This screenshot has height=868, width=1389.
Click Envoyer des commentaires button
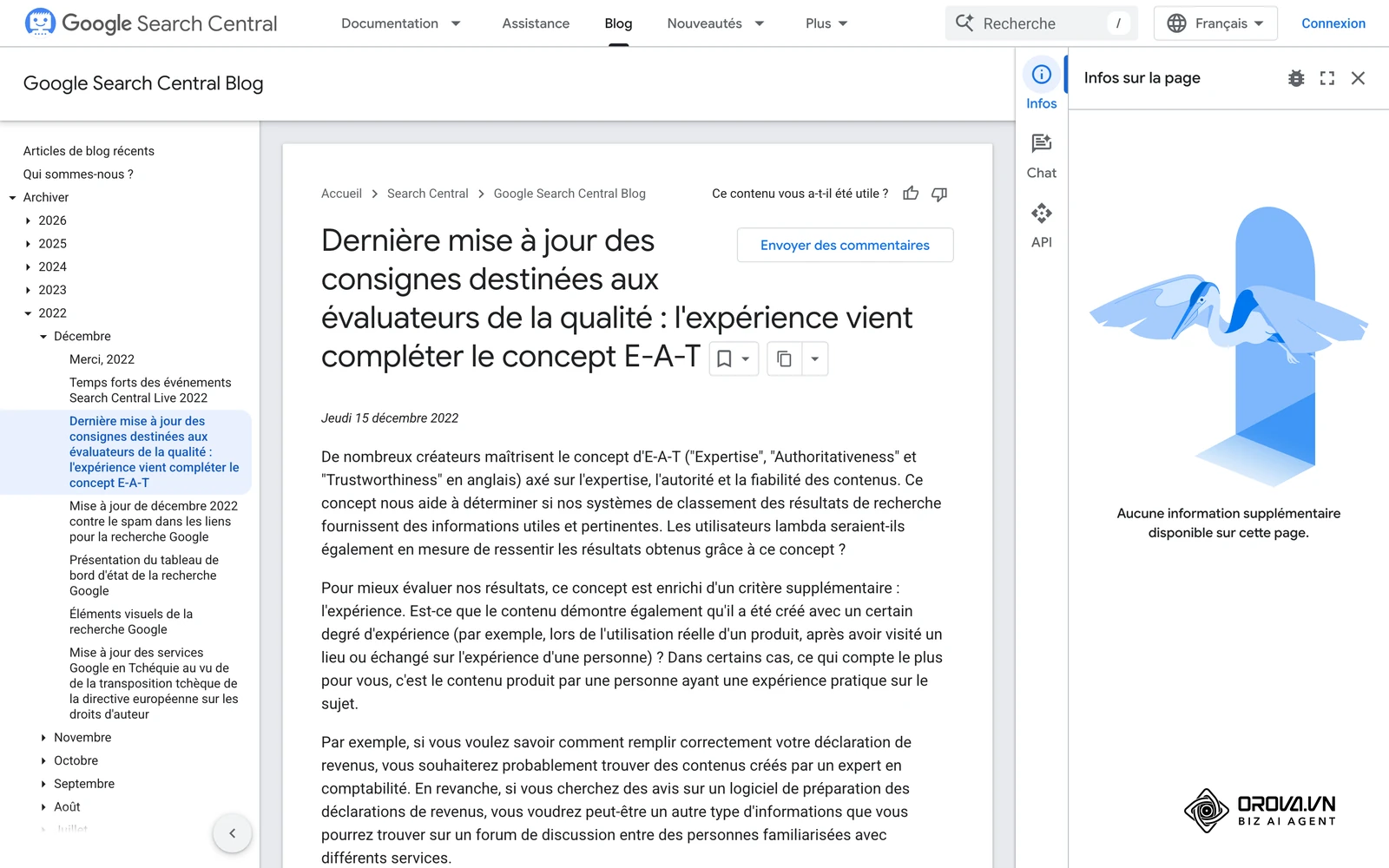coord(845,245)
